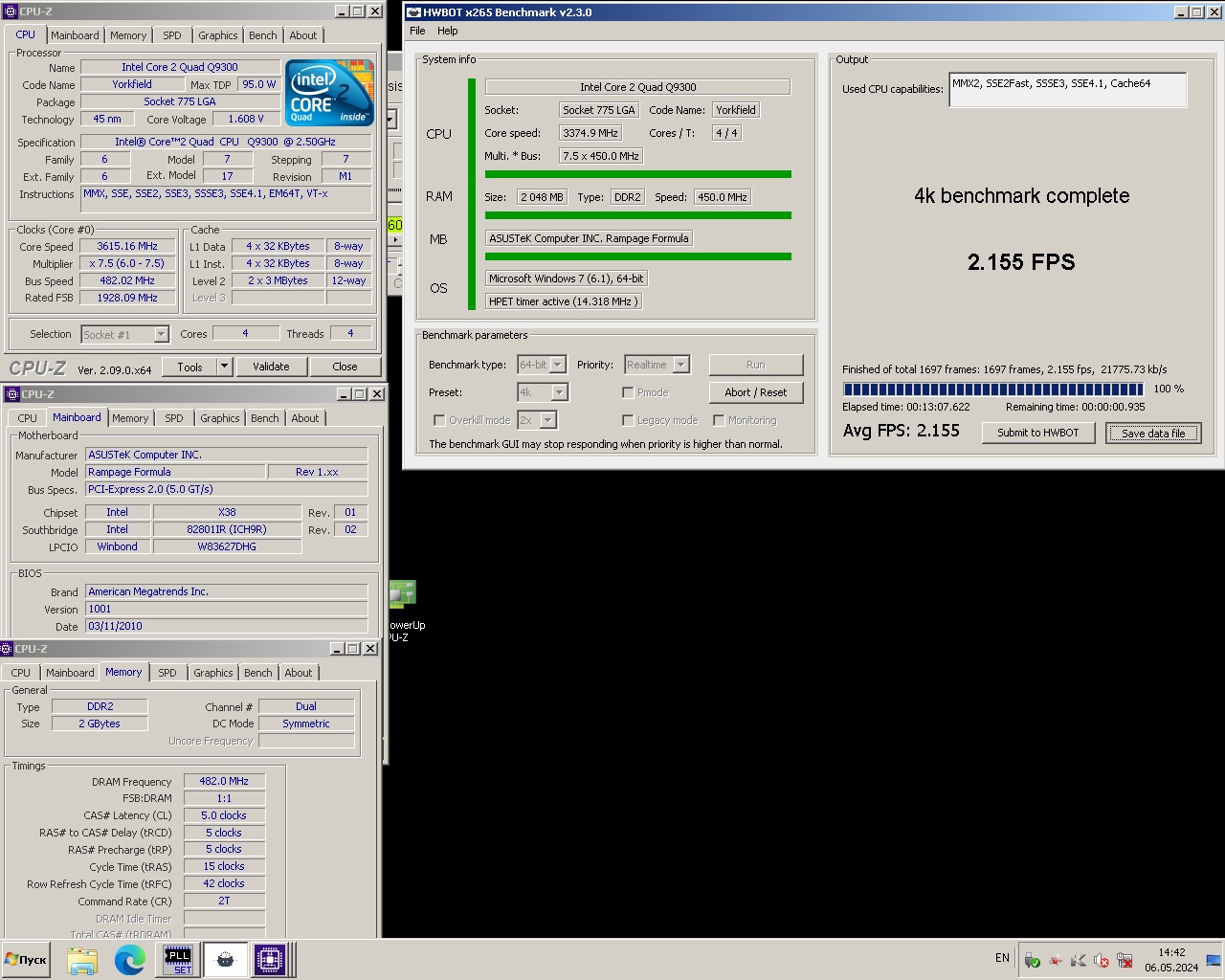This screenshot has width=1225, height=980.
Task: Click the Southbridge 82801IR (ICH9R) field
Action: pyautogui.click(x=227, y=529)
